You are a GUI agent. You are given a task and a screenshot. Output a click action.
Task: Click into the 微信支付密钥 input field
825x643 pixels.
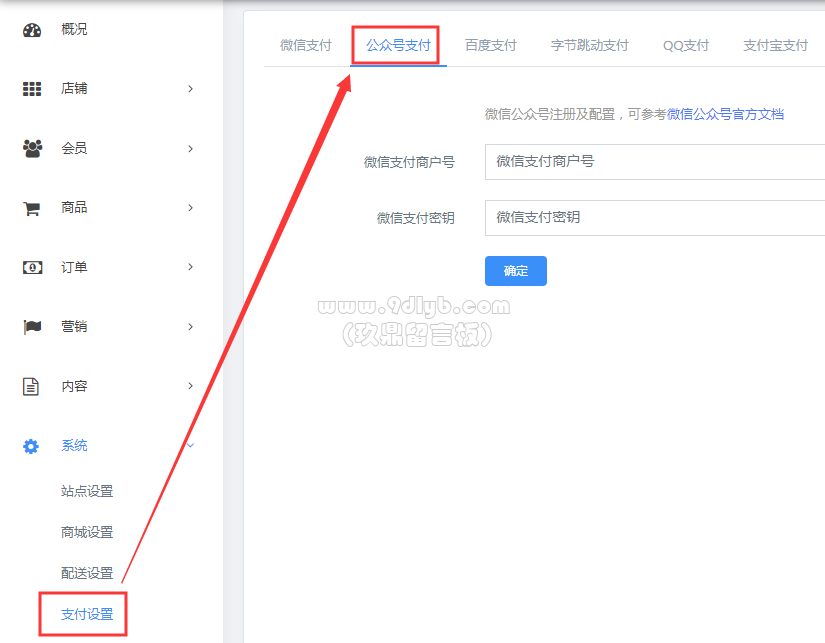click(x=655, y=217)
